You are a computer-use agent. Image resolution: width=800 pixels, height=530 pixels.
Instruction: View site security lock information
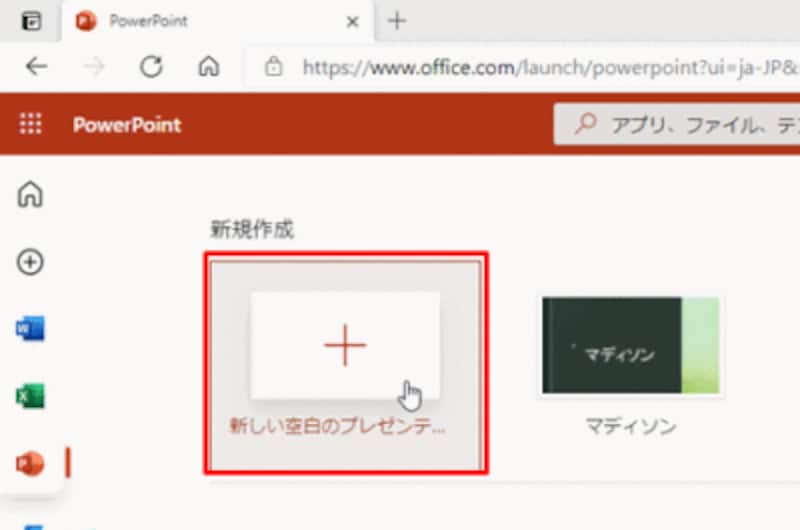[x=273, y=66]
